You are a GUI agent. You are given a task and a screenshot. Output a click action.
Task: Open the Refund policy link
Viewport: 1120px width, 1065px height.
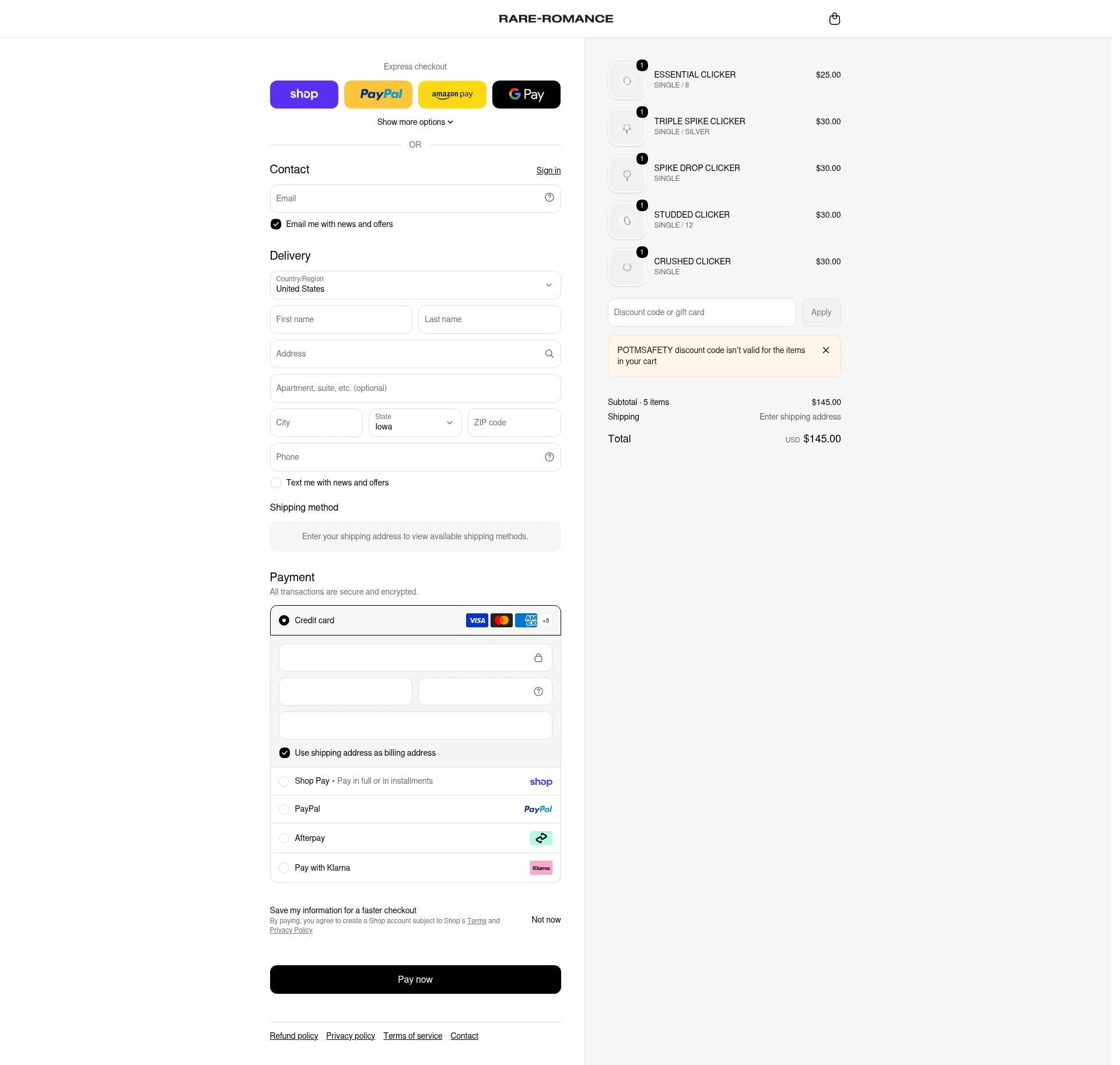point(294,1036)
